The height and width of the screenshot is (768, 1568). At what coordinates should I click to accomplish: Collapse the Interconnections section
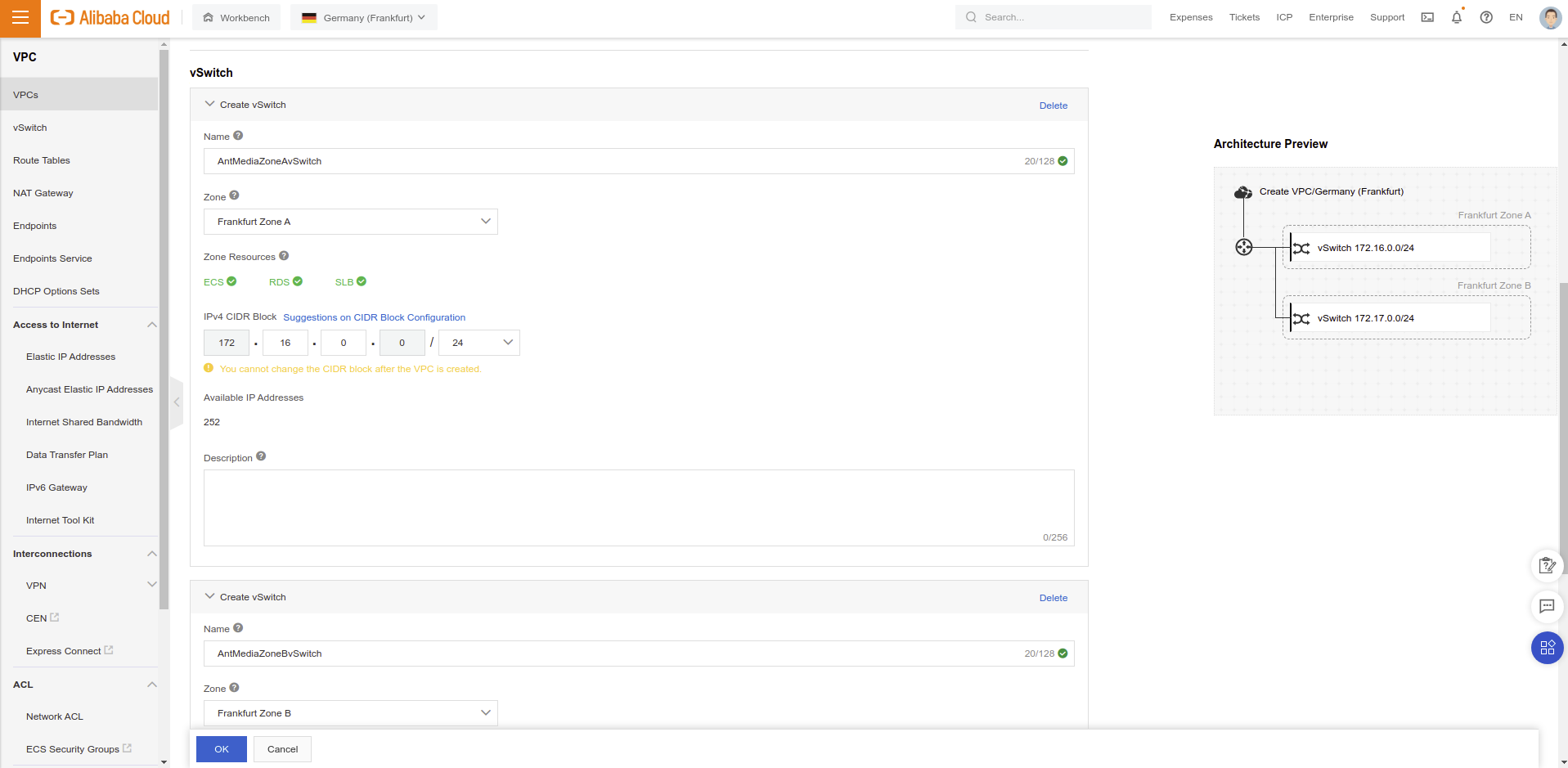pos(151,554)
